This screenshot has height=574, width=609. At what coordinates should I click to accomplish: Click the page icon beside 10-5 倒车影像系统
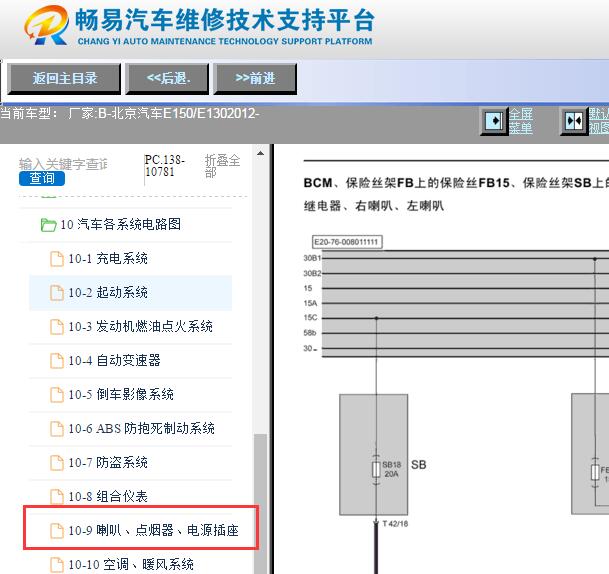tap(57, 395)
